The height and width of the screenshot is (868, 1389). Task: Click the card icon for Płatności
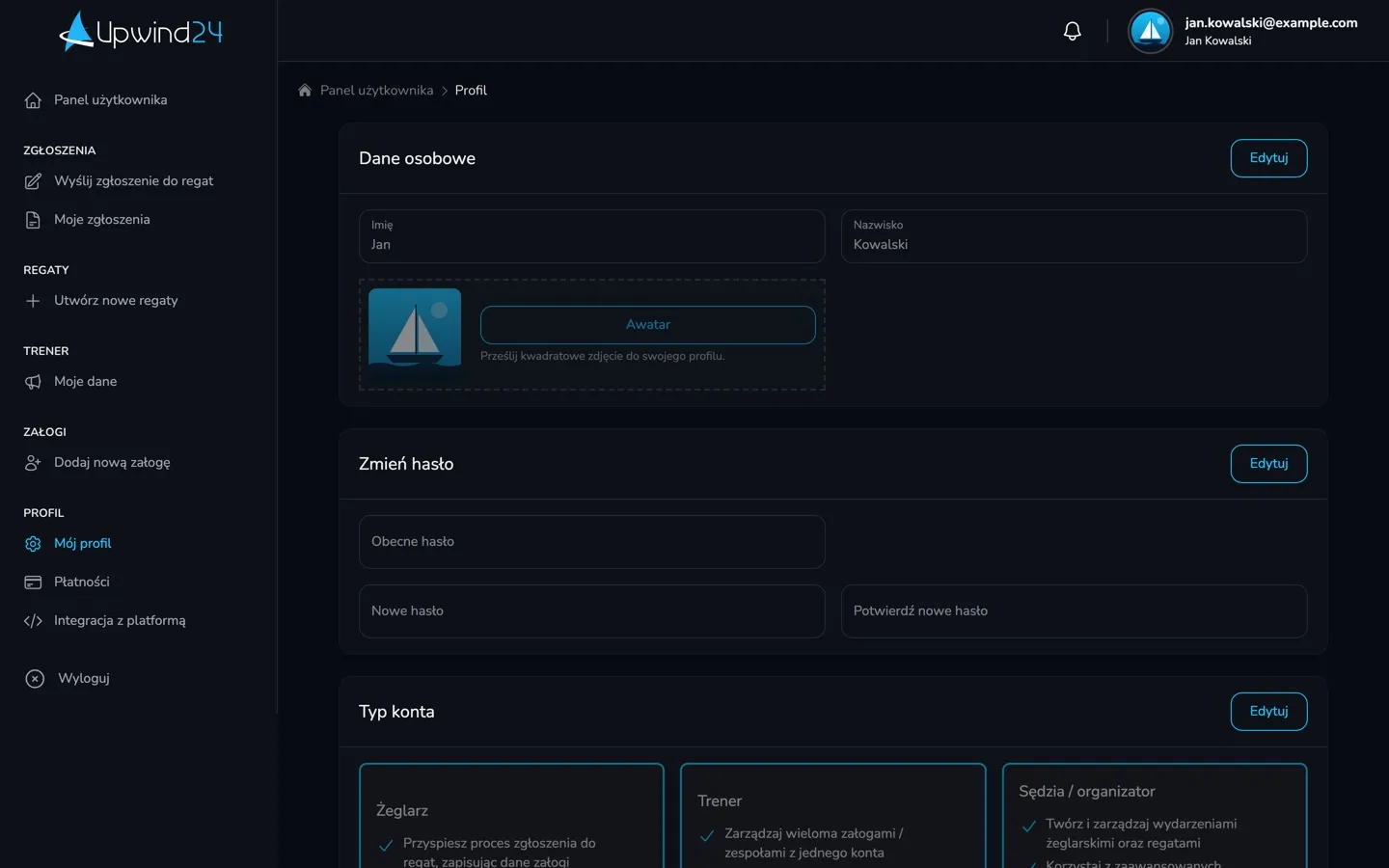[33, 583]
